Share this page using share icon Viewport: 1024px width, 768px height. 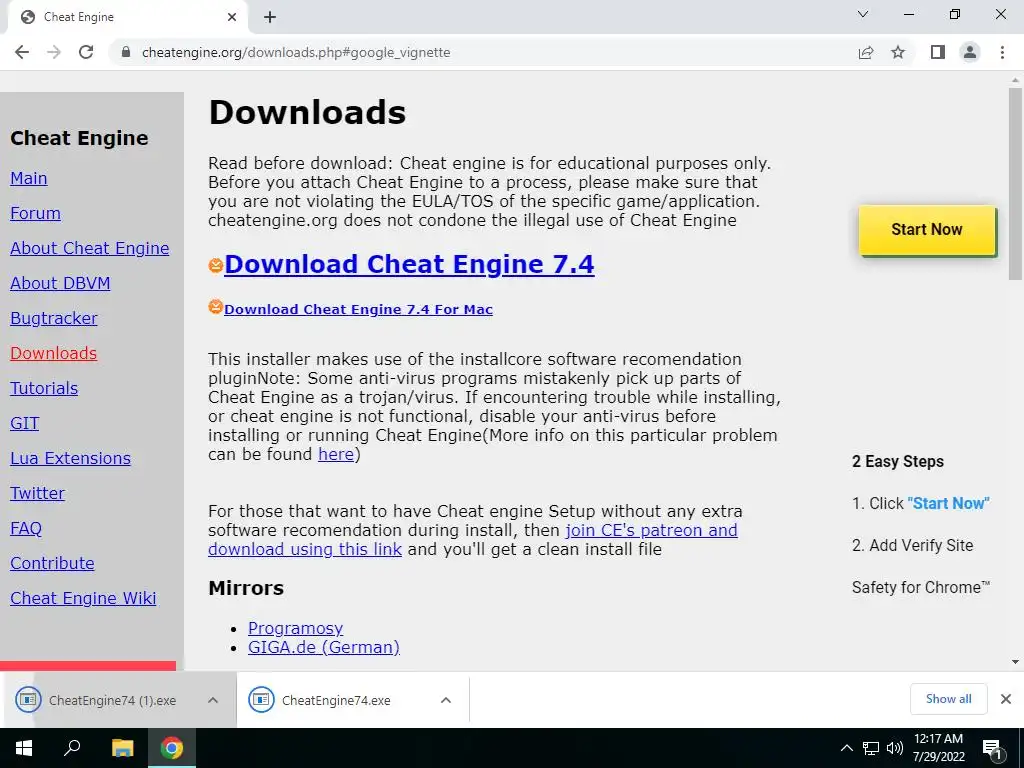[866, 52]
